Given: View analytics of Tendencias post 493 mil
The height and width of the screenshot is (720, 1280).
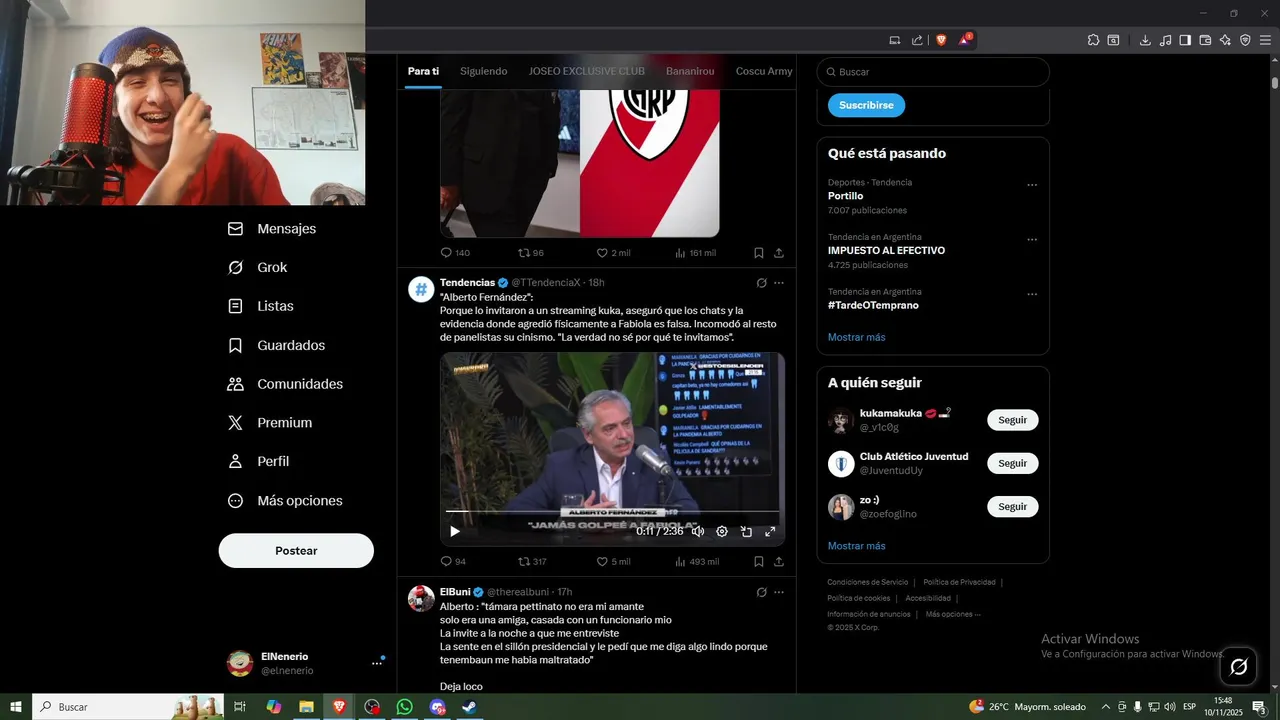Looking at the screenshot, I should (x=697, y=562).
